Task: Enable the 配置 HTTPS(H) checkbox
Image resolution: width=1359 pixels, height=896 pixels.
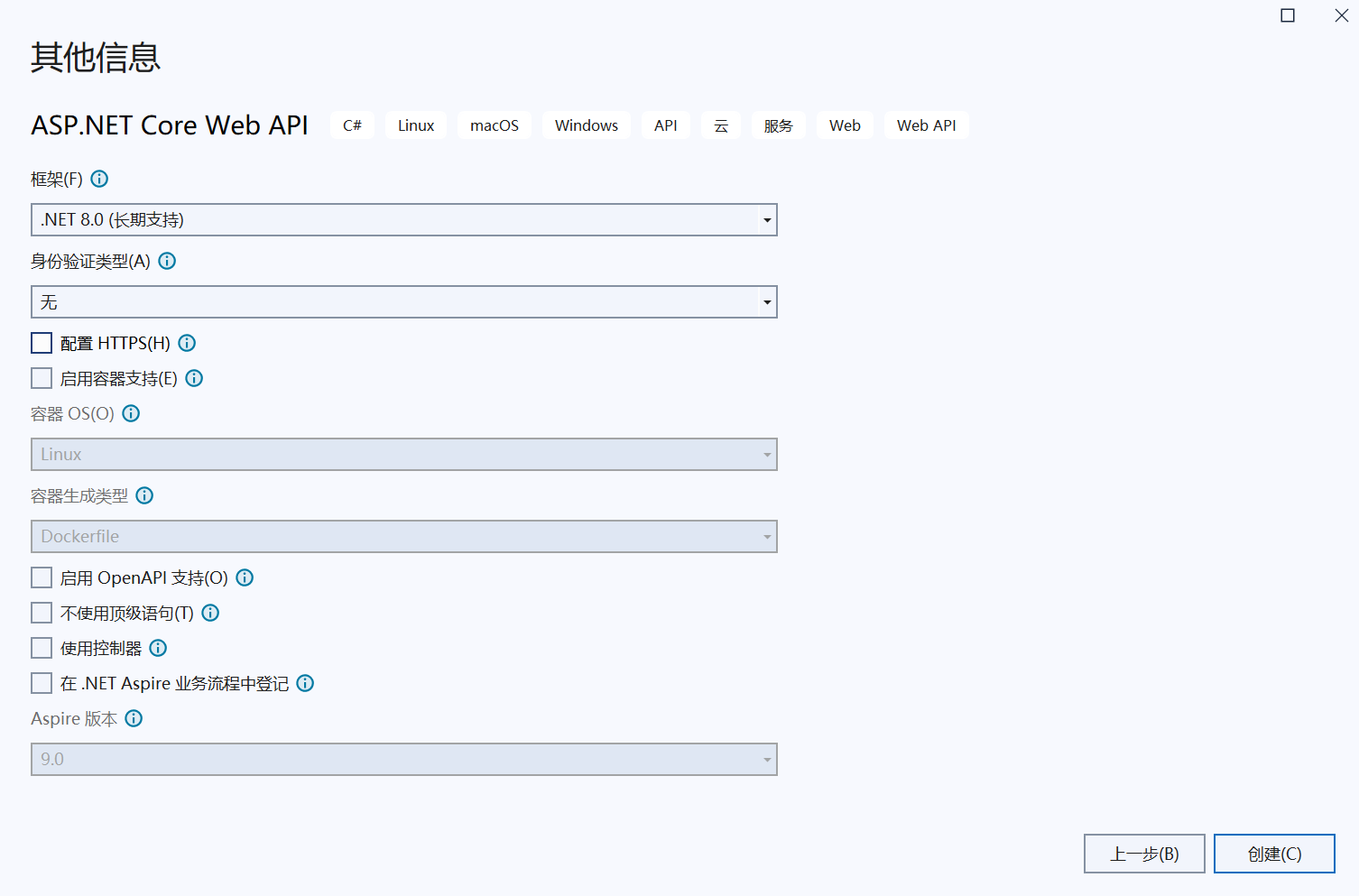Action: tap(42, 343)
